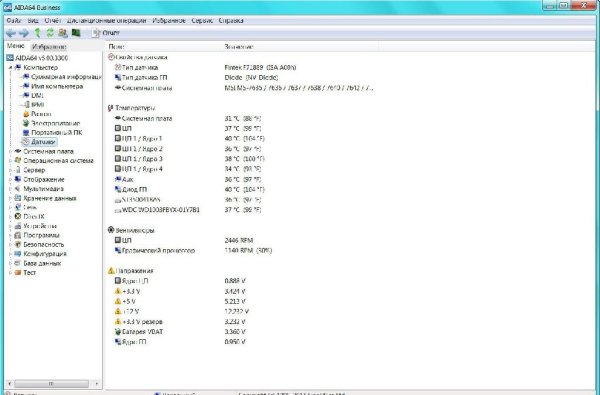
Task: Expand the Хранение данных tree node
Action: (x=10, y=198)
